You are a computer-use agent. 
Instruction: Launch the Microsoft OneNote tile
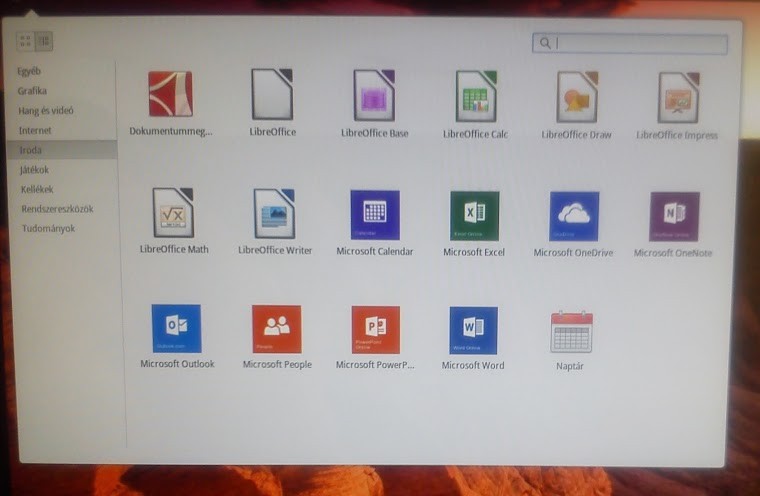click(x=674, y=216)
